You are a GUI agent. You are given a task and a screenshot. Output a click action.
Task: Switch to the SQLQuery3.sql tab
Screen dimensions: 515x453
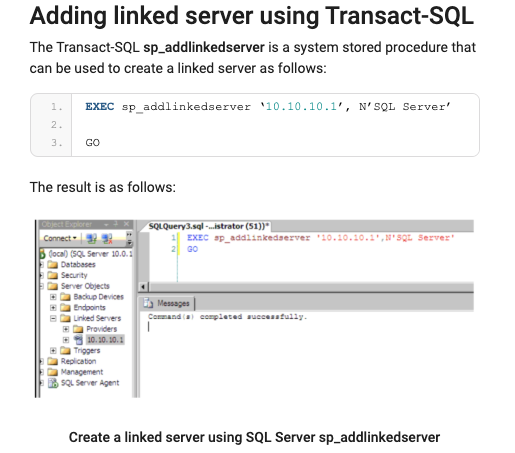[x=209, y=226]
